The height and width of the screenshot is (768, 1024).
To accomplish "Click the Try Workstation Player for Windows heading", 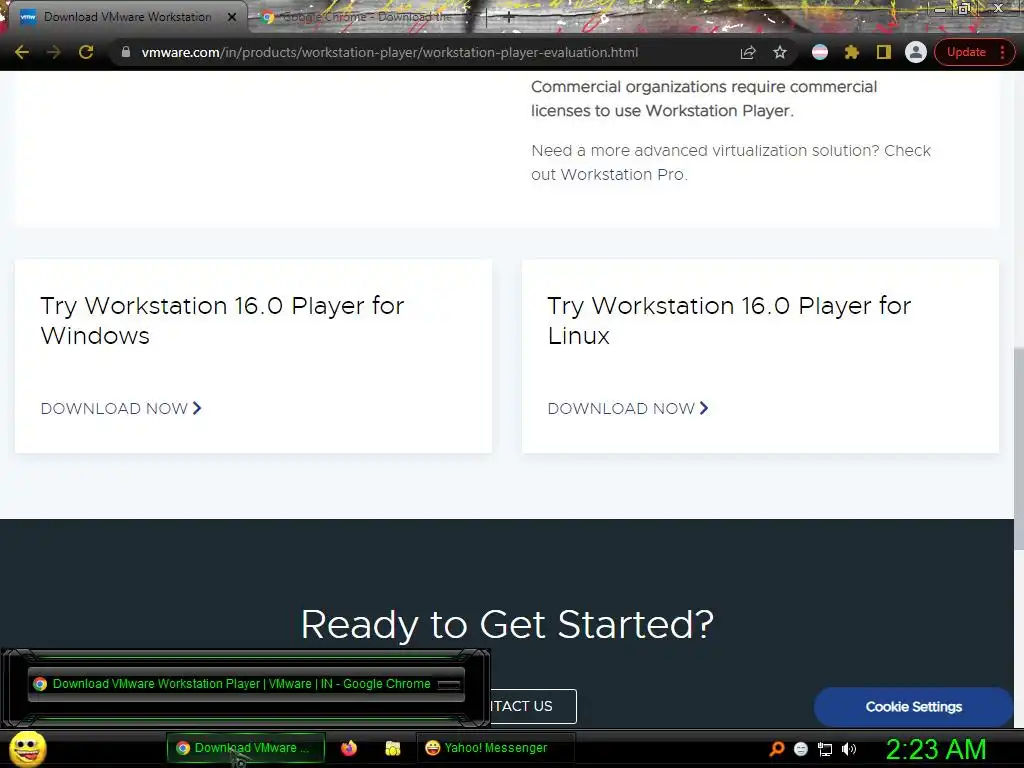I will 222,320.
